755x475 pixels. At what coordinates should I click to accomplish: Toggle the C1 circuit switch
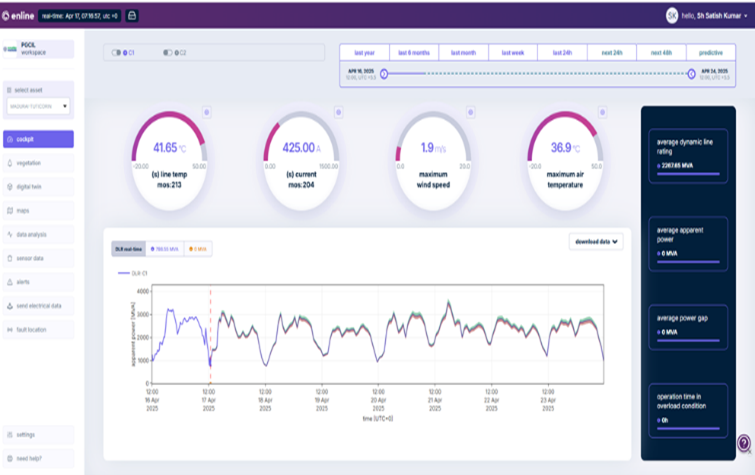click(x=117, y=52)
